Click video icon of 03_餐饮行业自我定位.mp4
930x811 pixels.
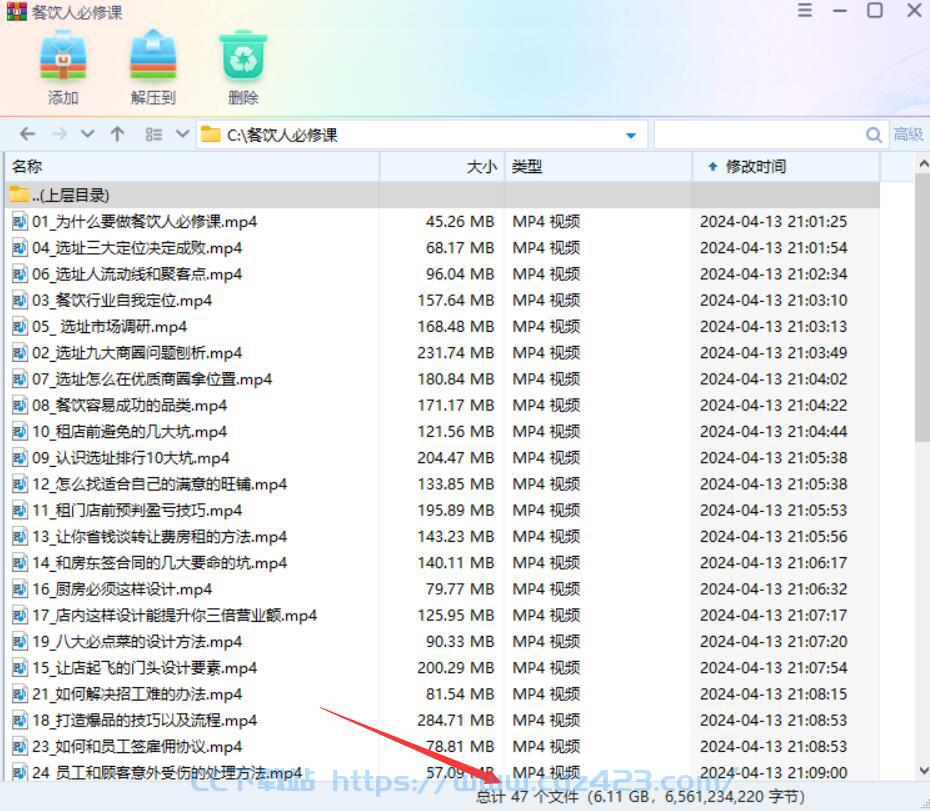[20, 300]
